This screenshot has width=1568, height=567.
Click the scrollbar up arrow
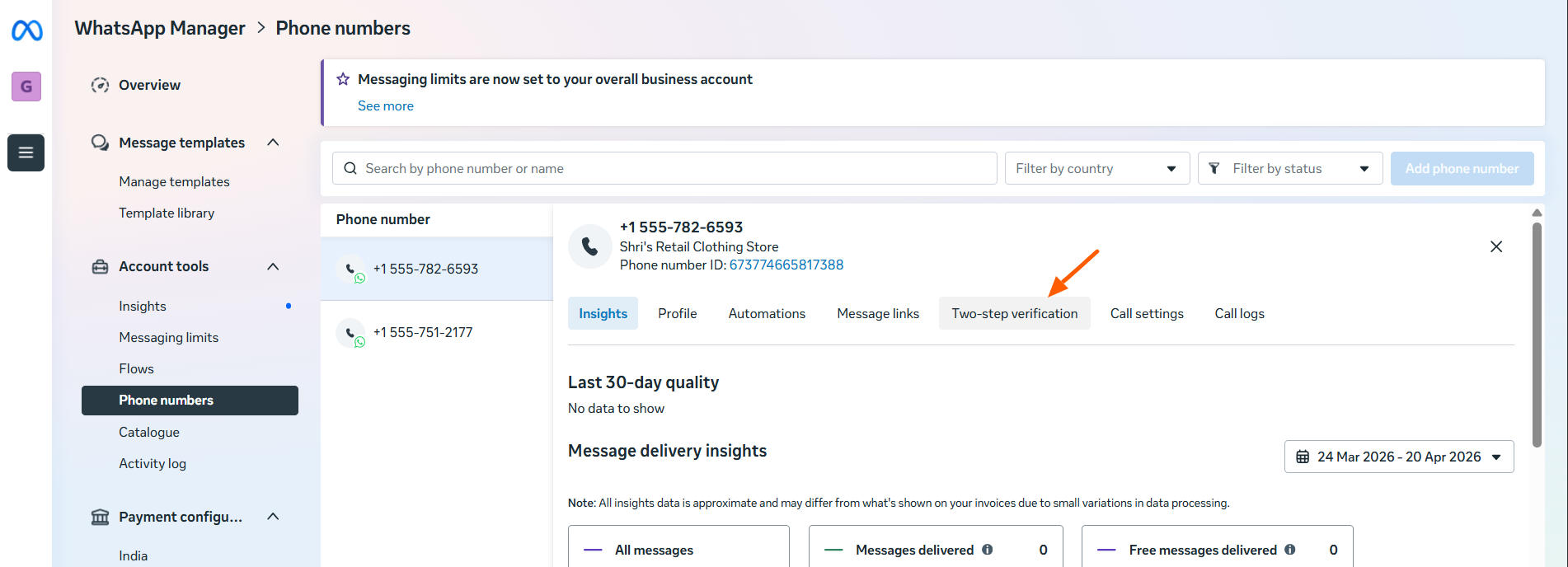tap(1537, 213)
